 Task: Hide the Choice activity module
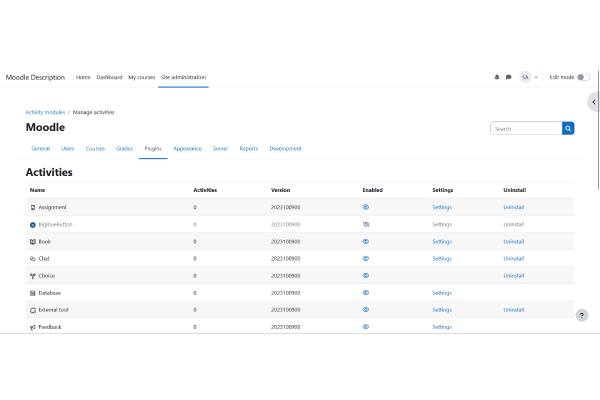point(366,275)
